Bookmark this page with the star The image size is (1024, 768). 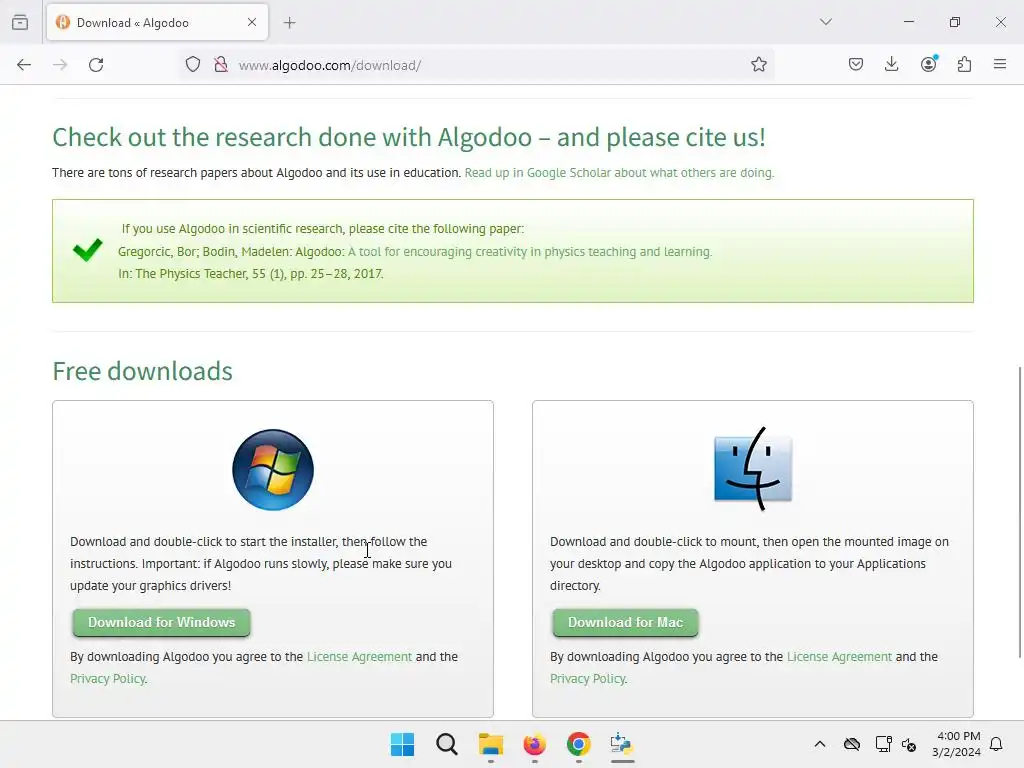(758, 65)
